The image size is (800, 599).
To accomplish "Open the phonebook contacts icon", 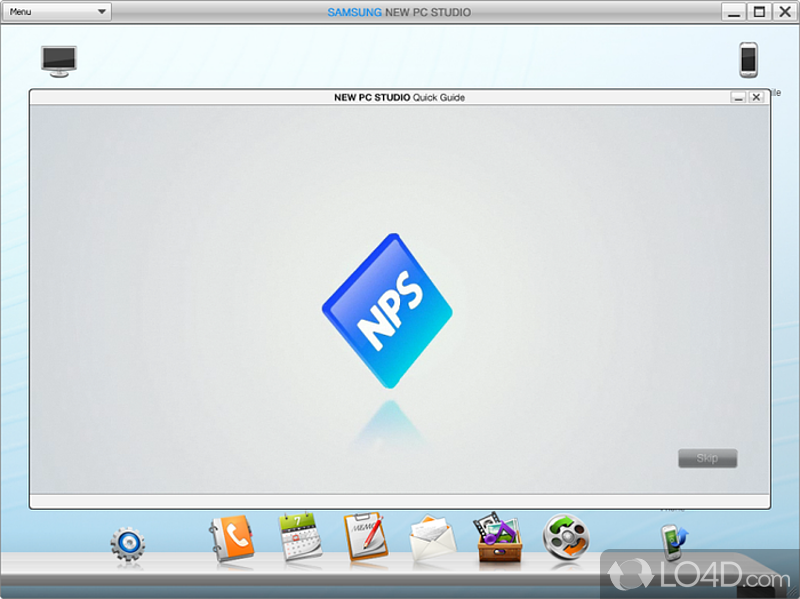I will coord(232,539).
